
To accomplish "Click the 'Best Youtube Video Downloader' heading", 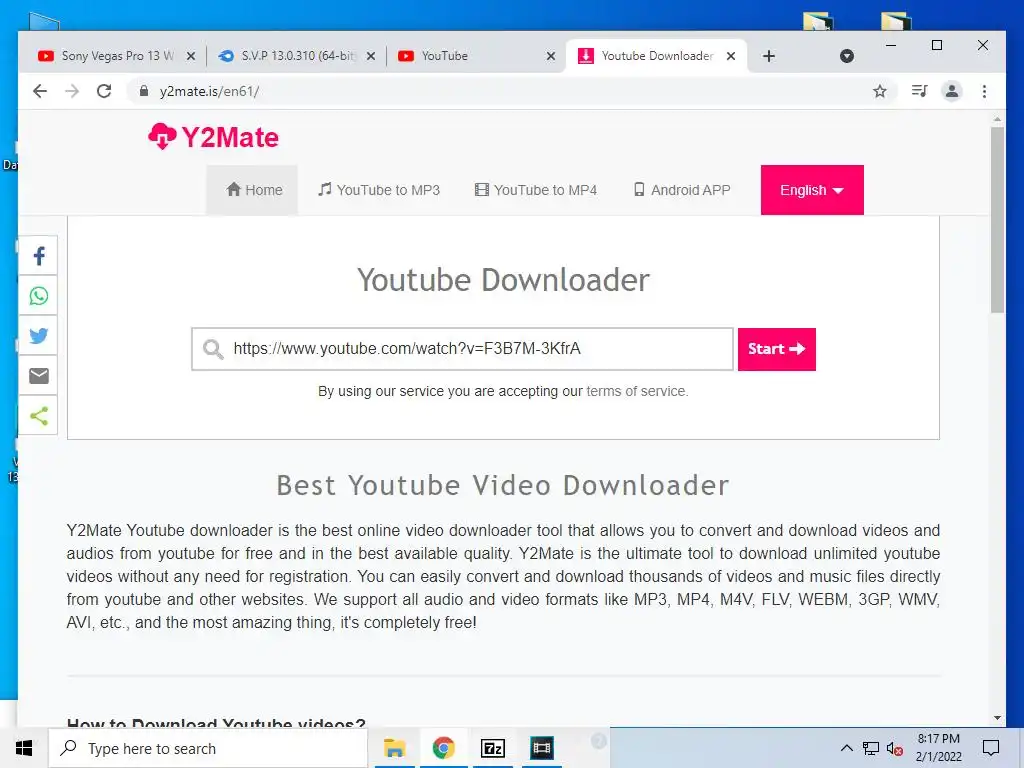I will pos(503,485).
